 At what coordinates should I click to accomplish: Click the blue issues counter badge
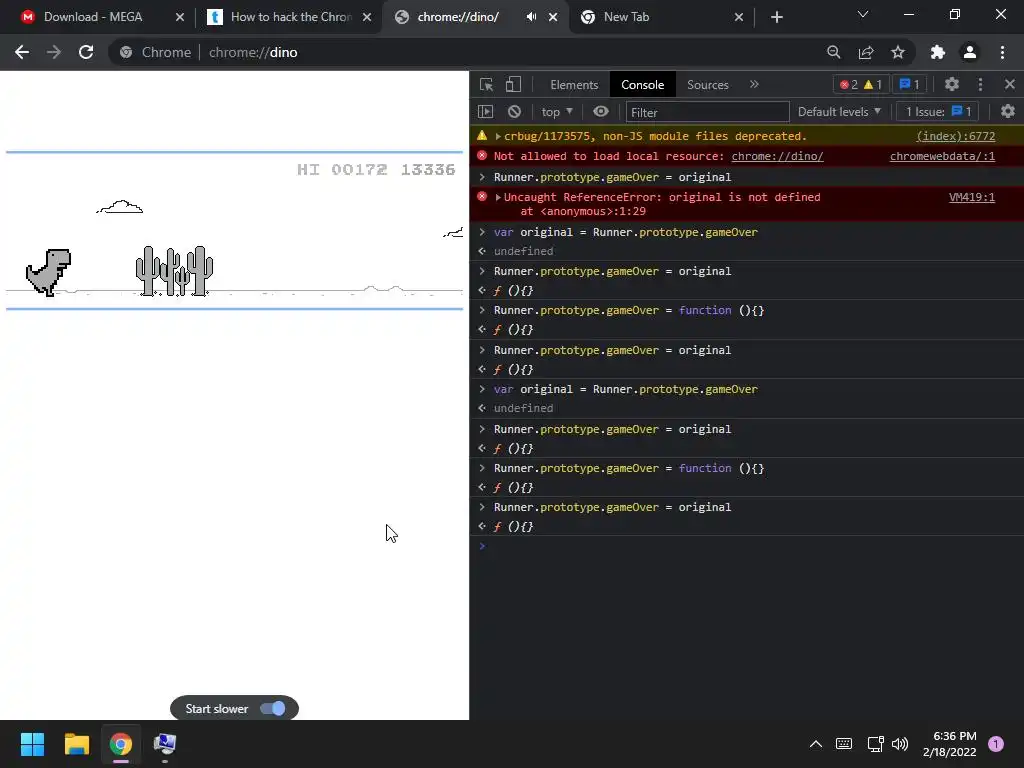pos(909,84)
